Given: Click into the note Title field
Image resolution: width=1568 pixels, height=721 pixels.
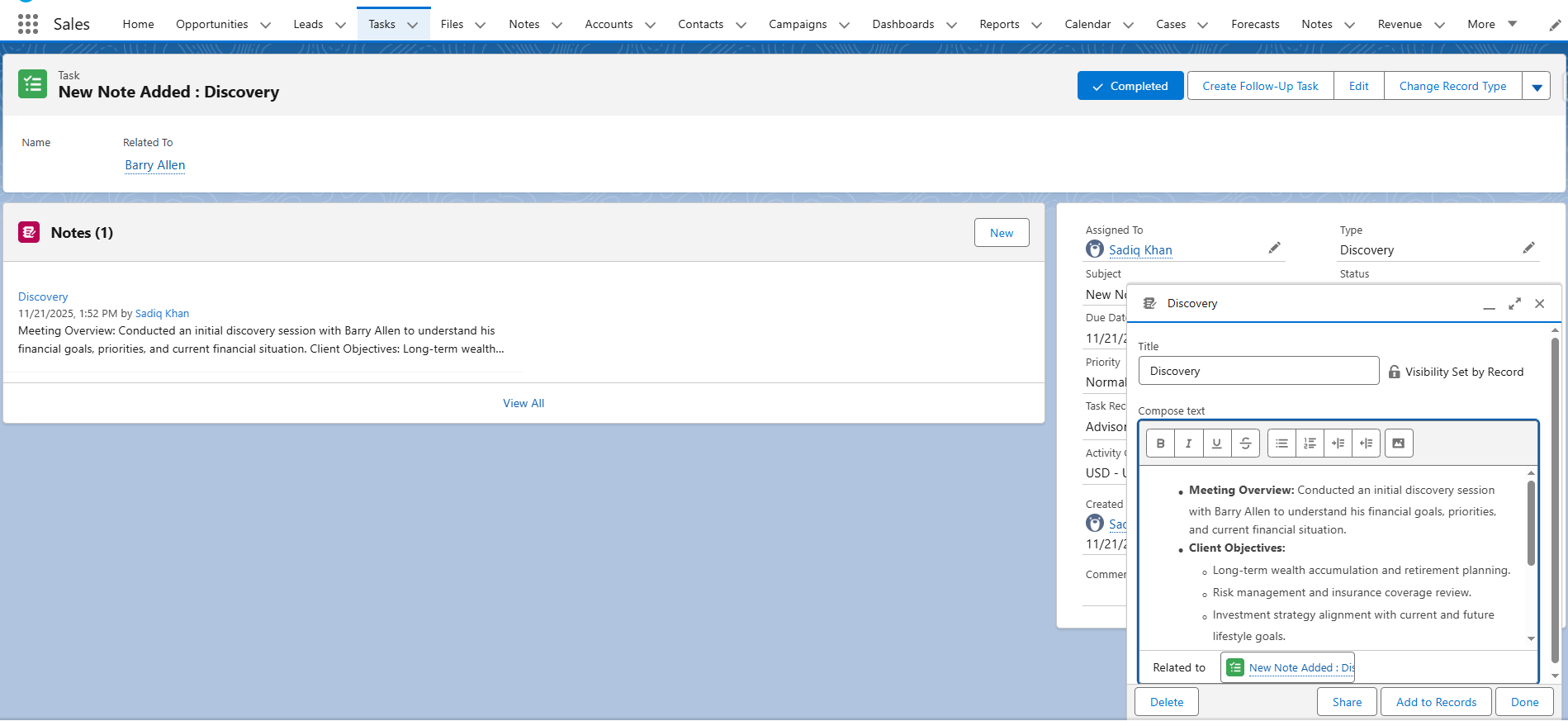Looking at the screenshot, I should point(1258,371).
